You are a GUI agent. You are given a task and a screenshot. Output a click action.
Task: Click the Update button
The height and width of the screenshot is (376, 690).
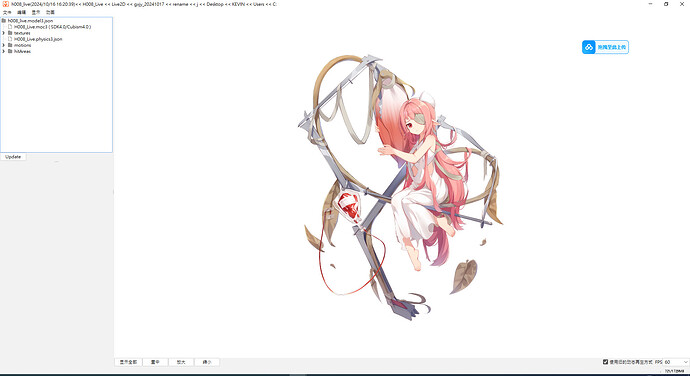tap(13, 157)
